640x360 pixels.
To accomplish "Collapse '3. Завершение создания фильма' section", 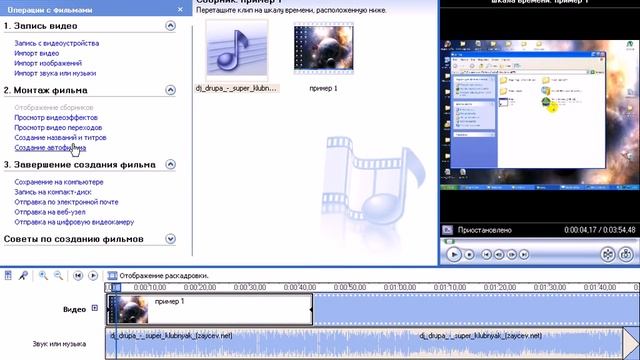I will coord(171,164).
